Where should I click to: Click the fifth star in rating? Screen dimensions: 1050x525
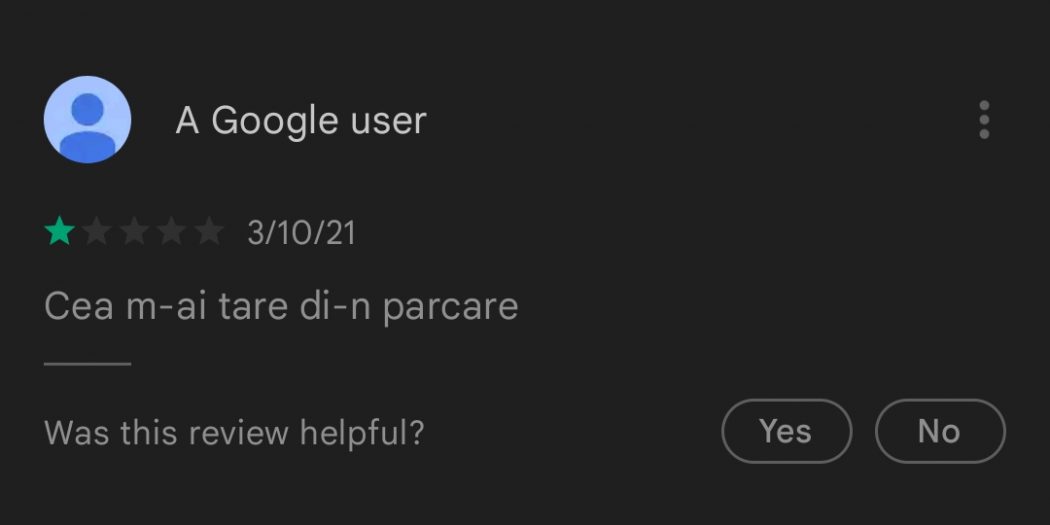tap(208, 233)
